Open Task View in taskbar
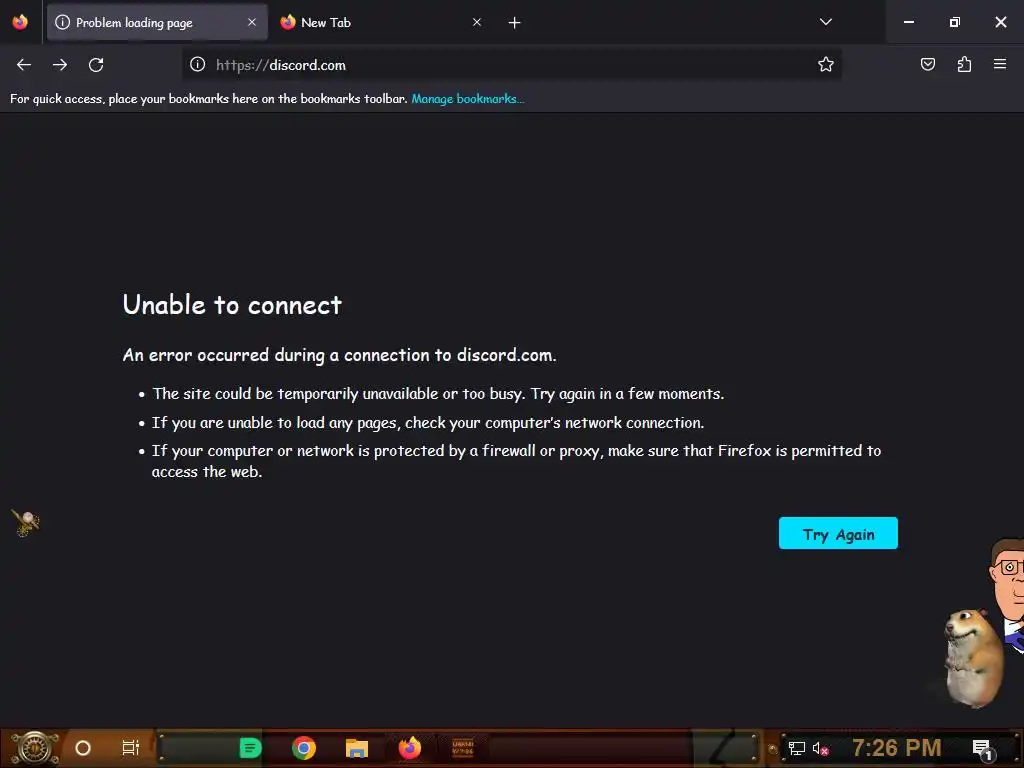This screenshot has height=768, width=1024. [131, 748]
